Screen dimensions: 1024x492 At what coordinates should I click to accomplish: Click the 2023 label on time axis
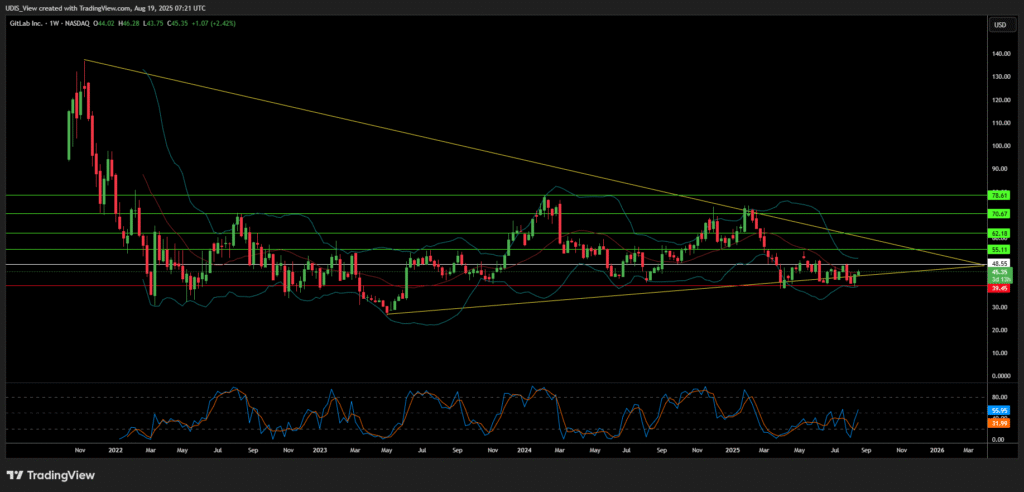(319, 451)
